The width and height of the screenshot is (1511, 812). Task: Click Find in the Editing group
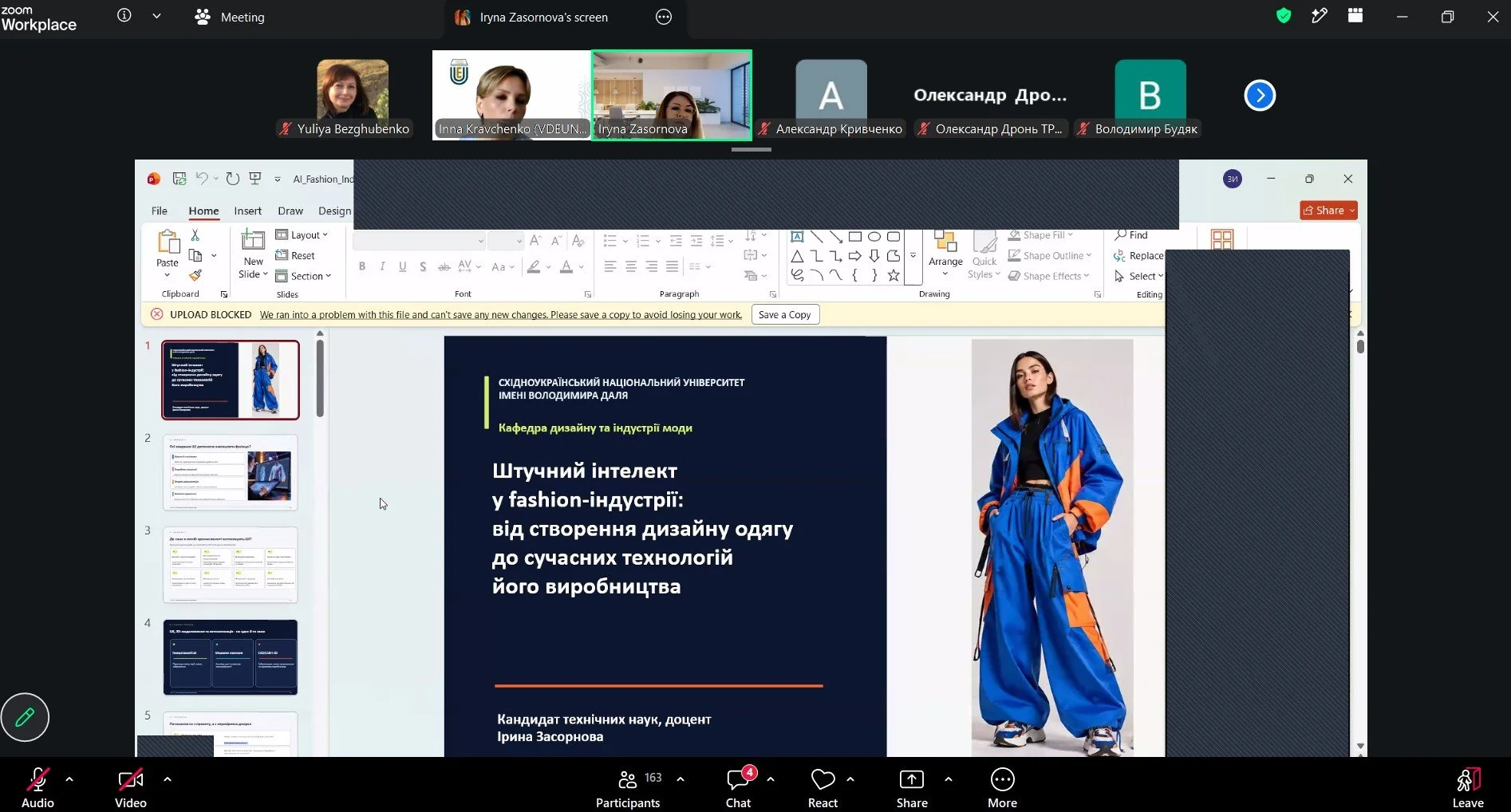point(1131,235)
